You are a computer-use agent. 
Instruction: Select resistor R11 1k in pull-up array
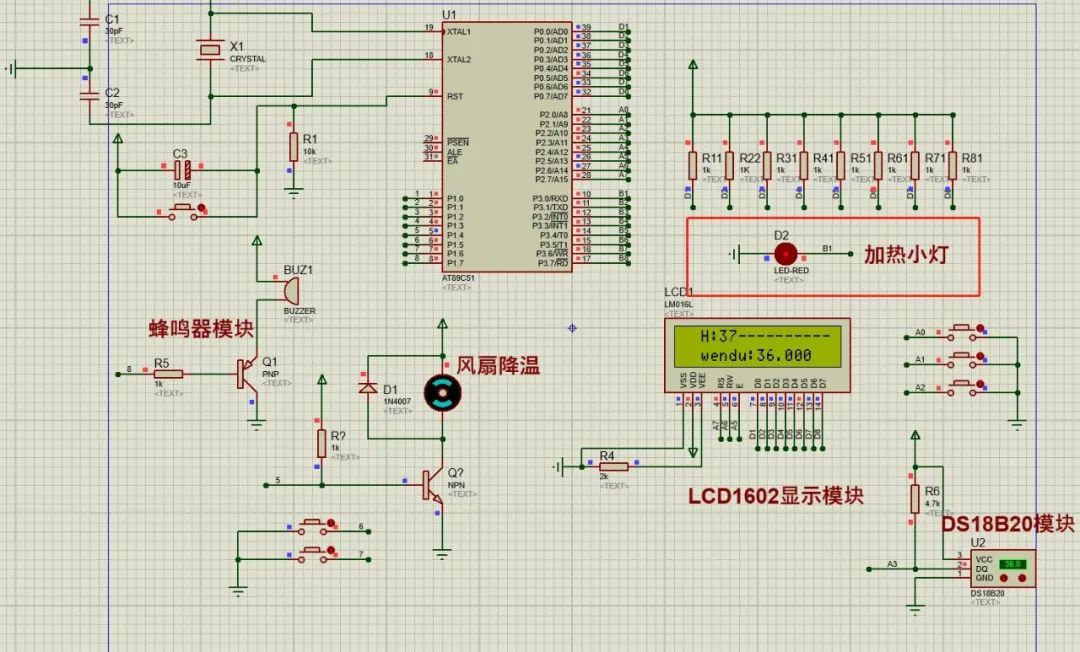[692, 167]
